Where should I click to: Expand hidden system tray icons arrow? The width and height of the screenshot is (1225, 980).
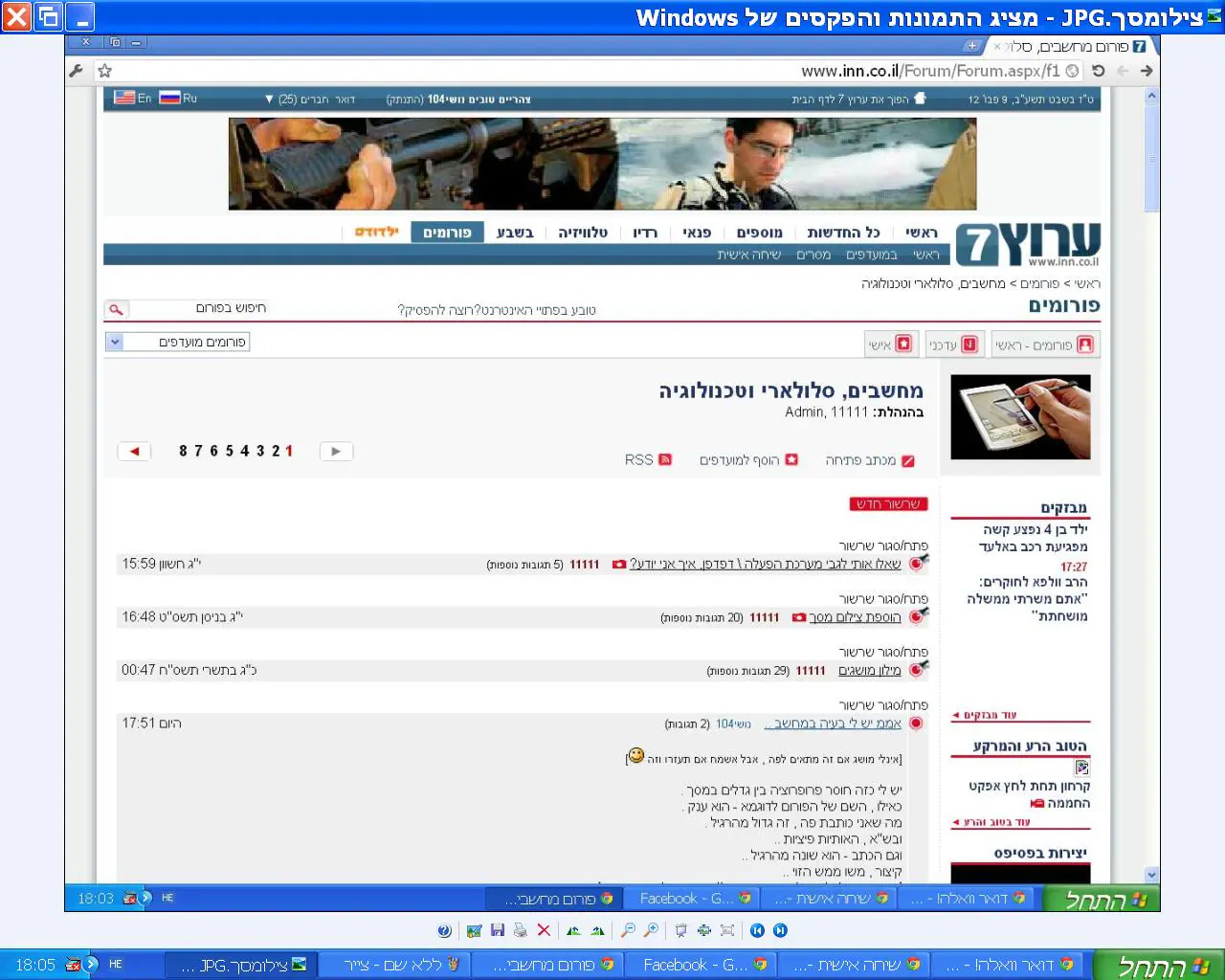pos(92,965)
